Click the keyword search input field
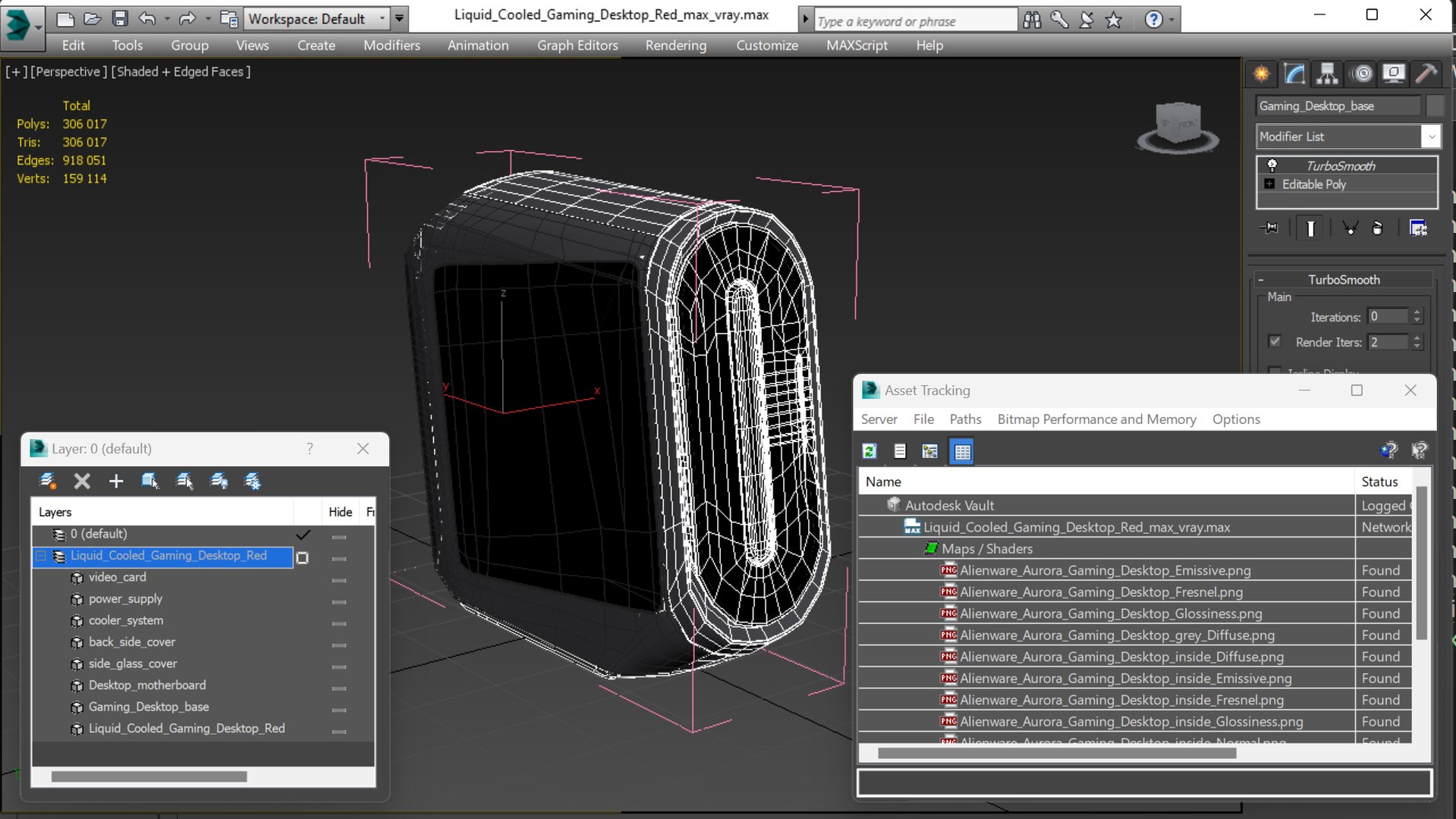 915,20
